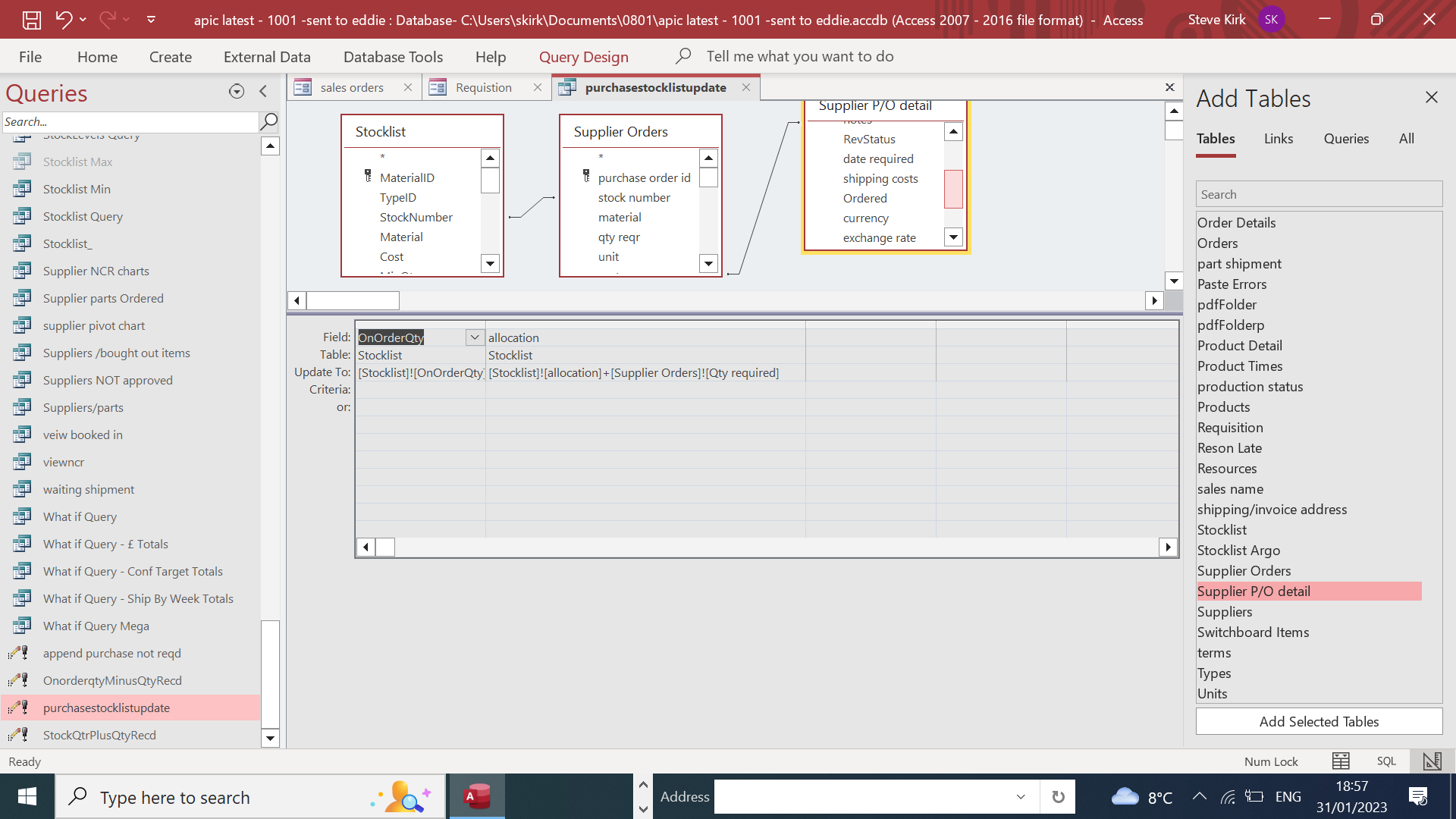Open the File menu
1456x819 pixels.
(x=30, y=57)
